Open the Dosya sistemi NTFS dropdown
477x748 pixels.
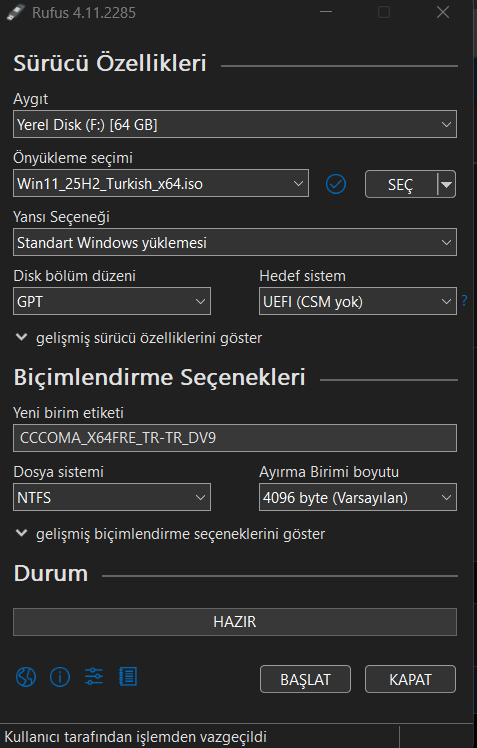point(112,498)
